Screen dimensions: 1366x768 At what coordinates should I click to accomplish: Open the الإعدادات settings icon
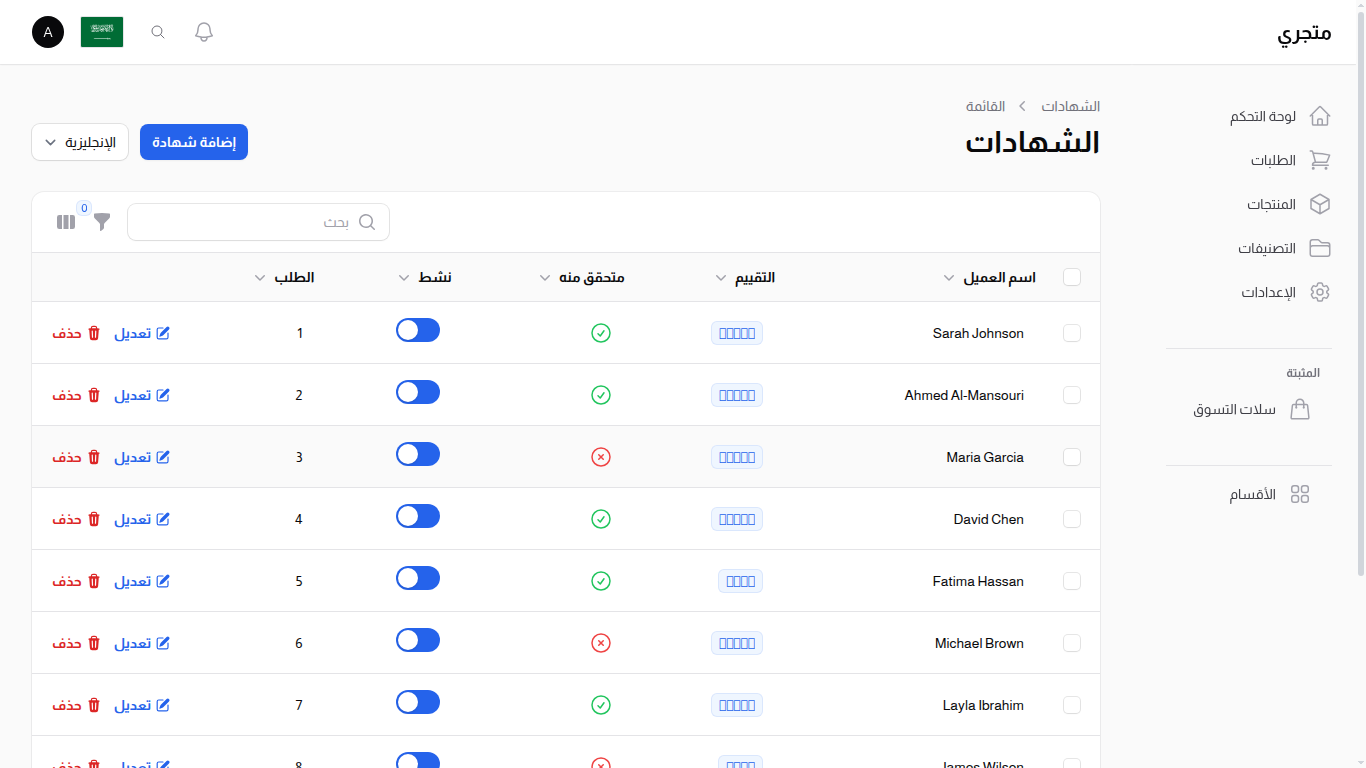click(x=1320, y=292)
